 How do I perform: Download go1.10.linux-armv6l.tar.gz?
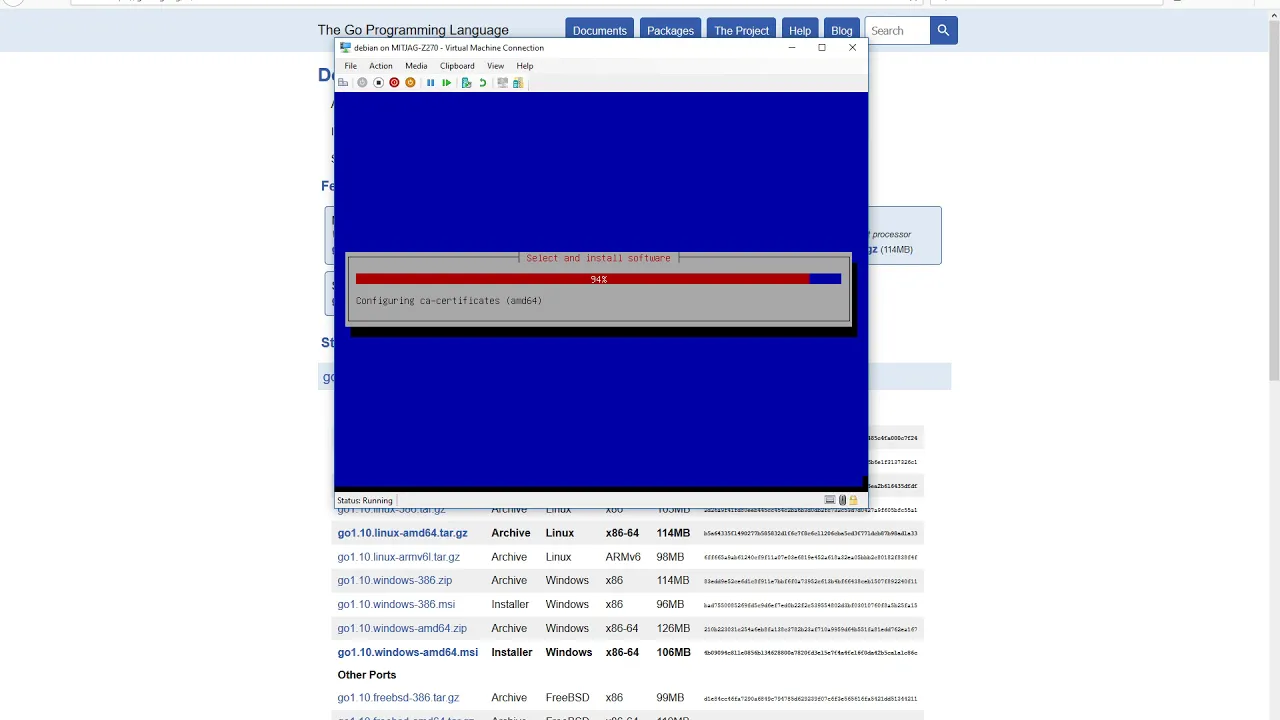398,557
